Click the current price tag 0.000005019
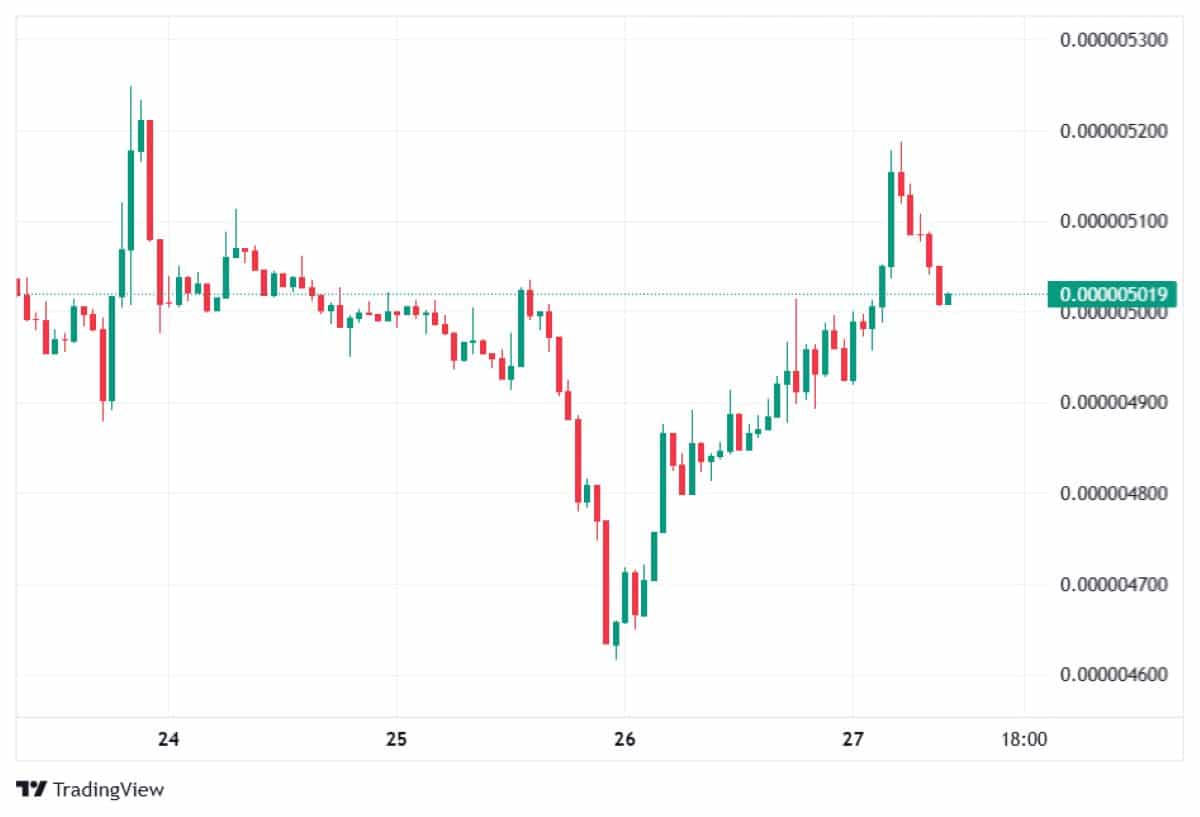This screenshot has width=1200, height=817. point(1107,294)
